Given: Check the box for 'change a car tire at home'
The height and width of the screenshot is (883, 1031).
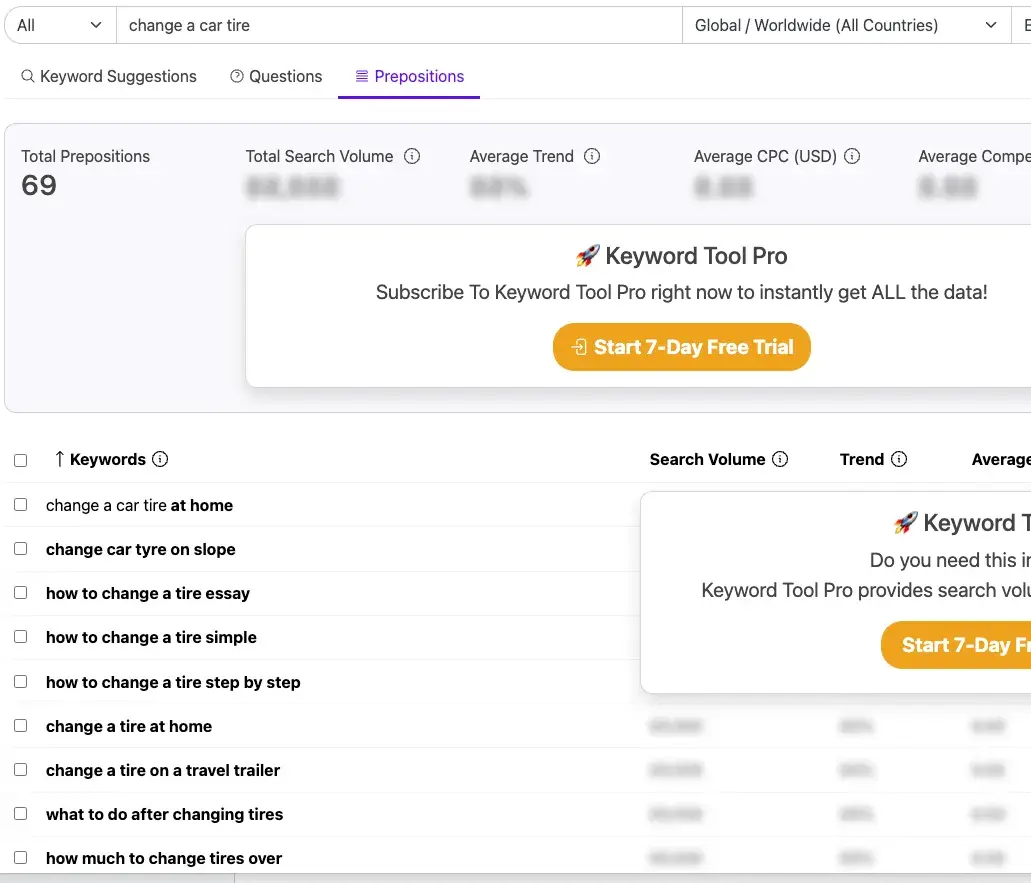Looking at the screenshot, I should [x=20, y=505].
